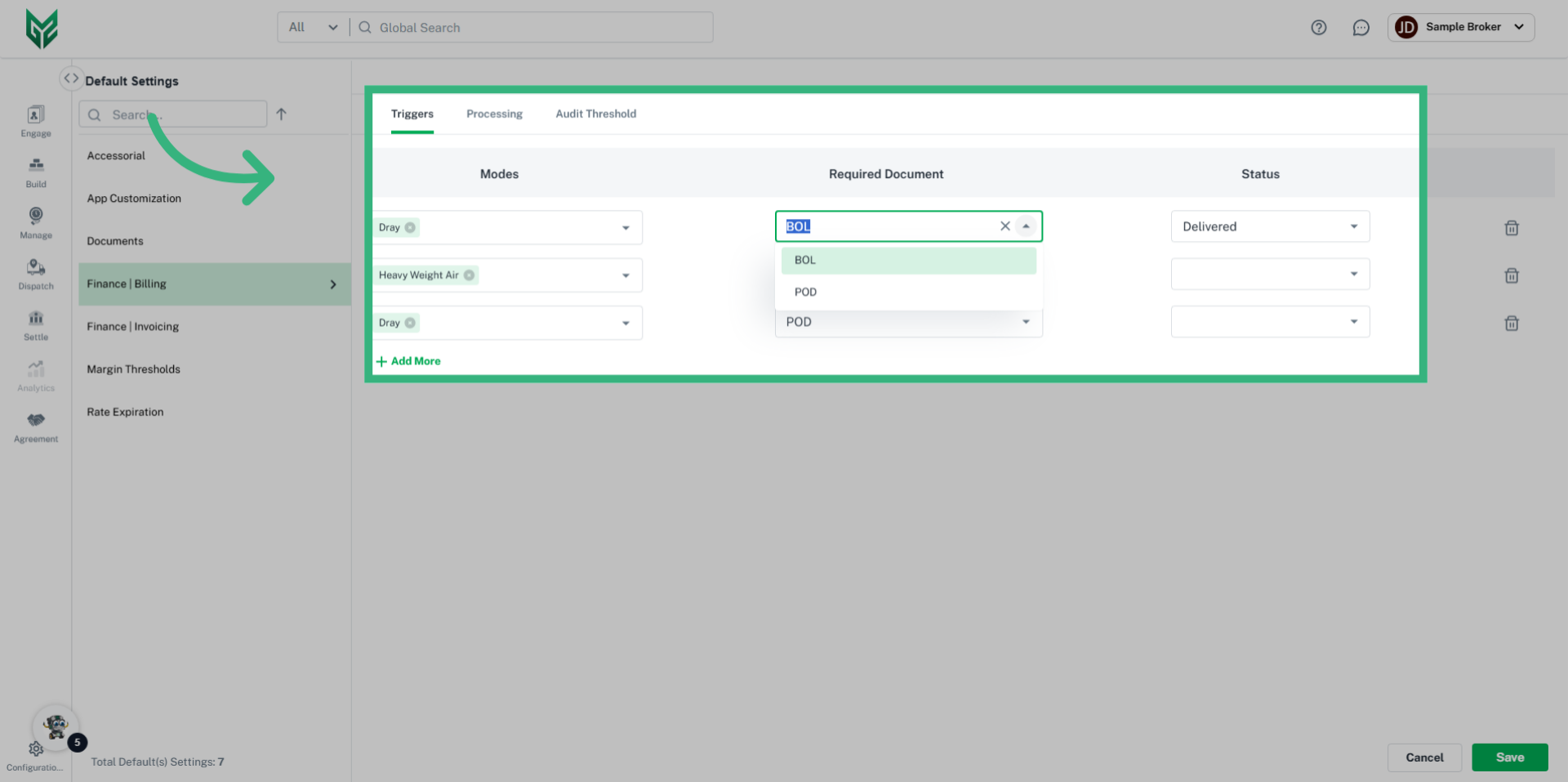Viewport: 1568px width, 782px height.
Task: Switch to the Processing tab
Action: point(494,114)
